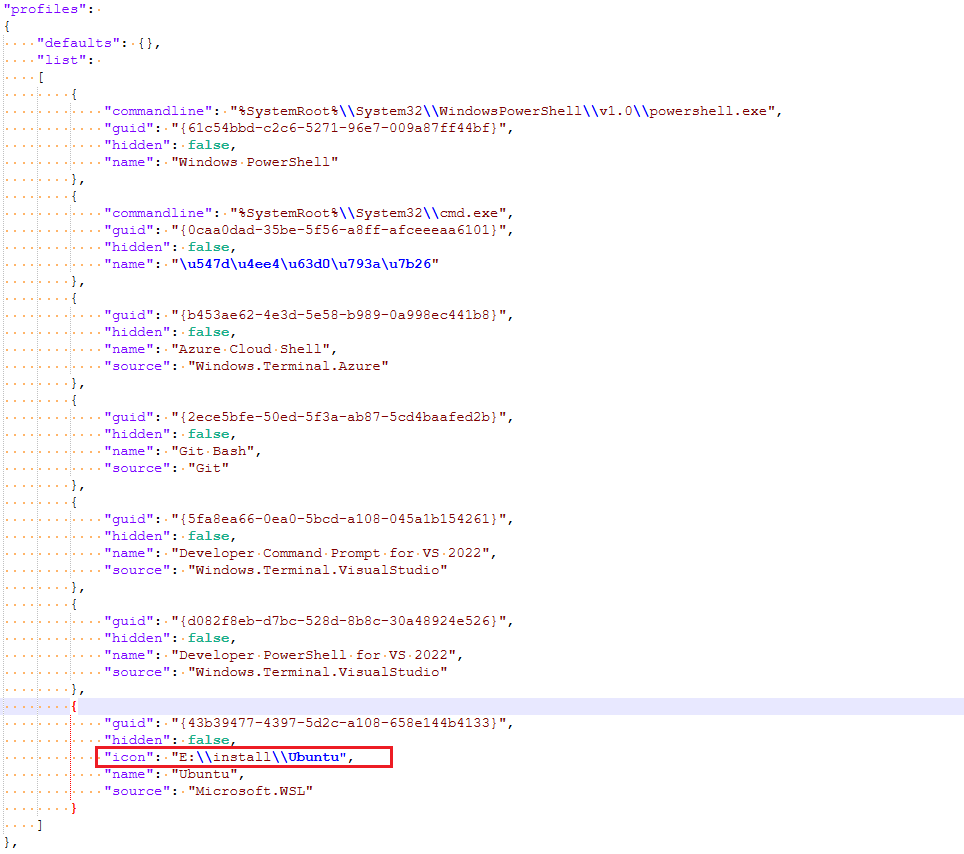Click the red opening brace of Ubuntu block
This screenshot has height=854, width=964.
(x=74, y=706)
